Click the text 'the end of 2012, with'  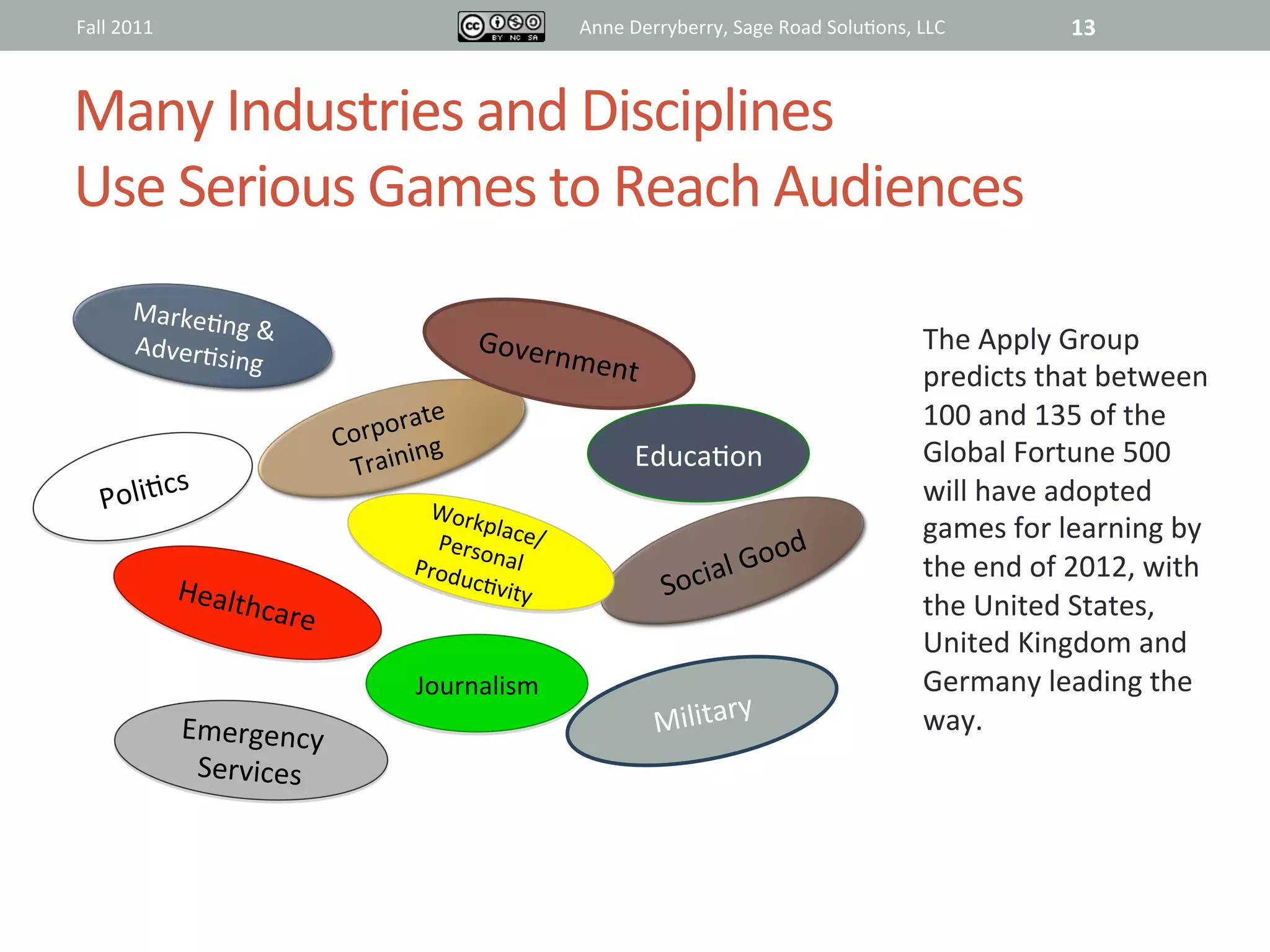[1061, 566]
